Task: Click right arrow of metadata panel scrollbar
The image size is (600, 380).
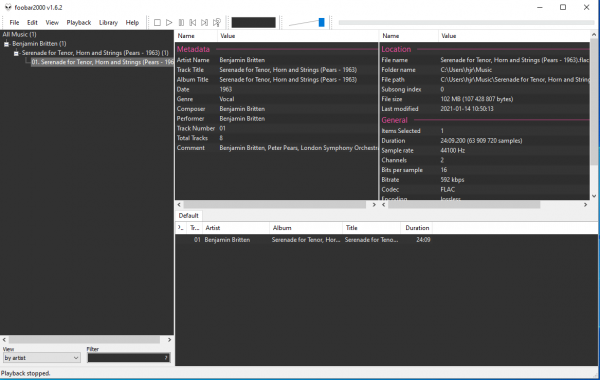Action: coord(374,205)
